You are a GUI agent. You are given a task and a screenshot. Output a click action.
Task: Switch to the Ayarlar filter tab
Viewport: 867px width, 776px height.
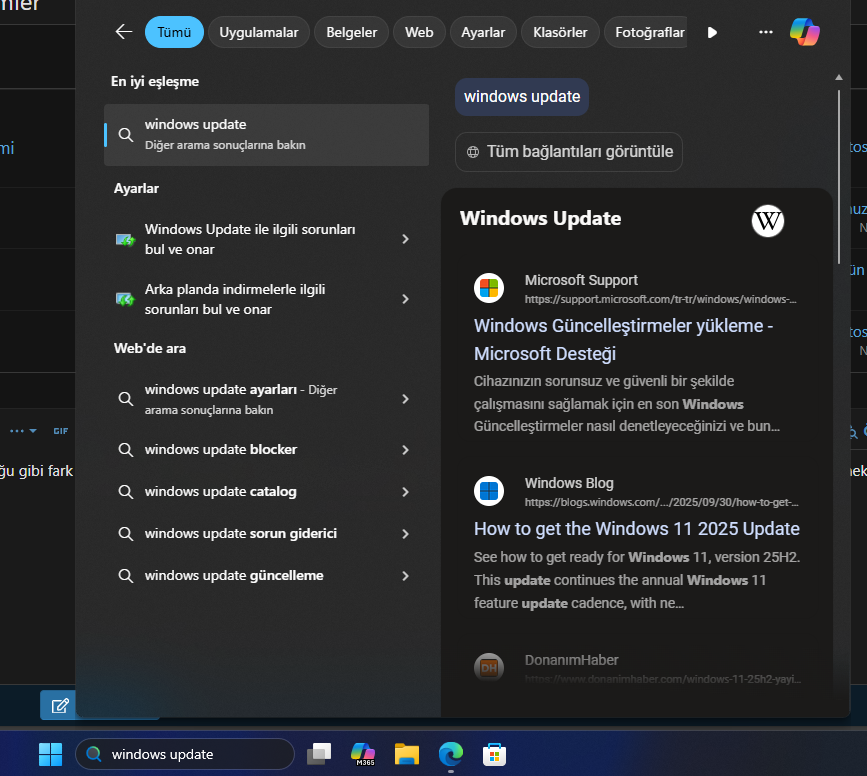[483, 32]
